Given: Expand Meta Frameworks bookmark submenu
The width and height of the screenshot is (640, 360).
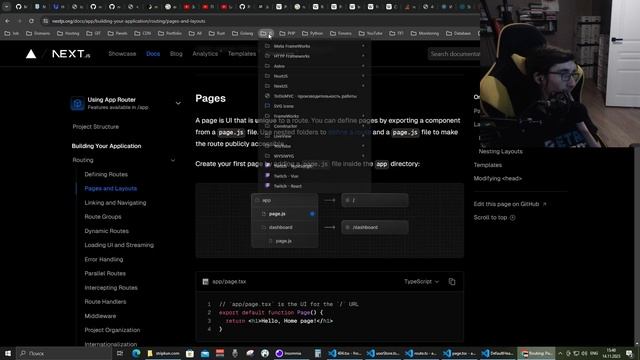Looking at the screenshot, I should pos(314,46).
